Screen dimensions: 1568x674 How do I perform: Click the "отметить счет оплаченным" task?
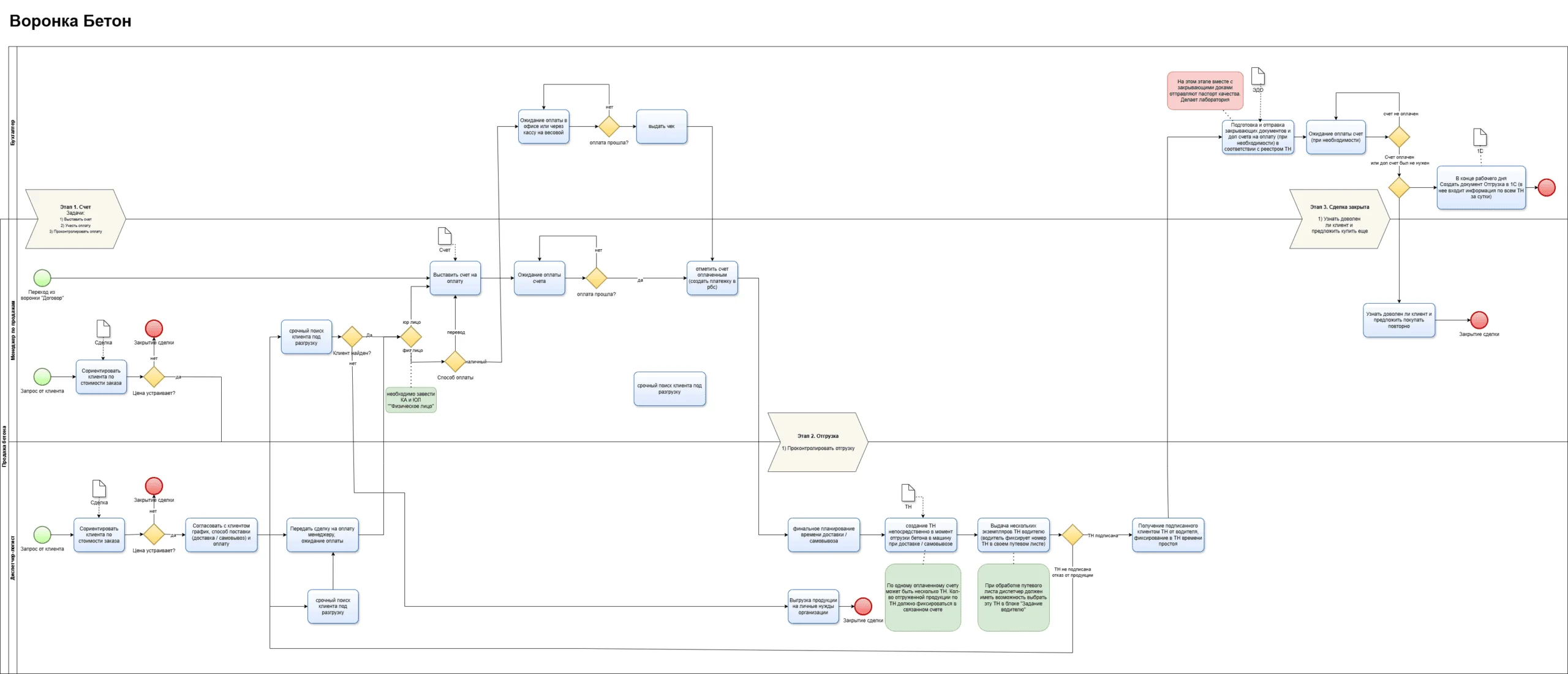tap(712, 278)
